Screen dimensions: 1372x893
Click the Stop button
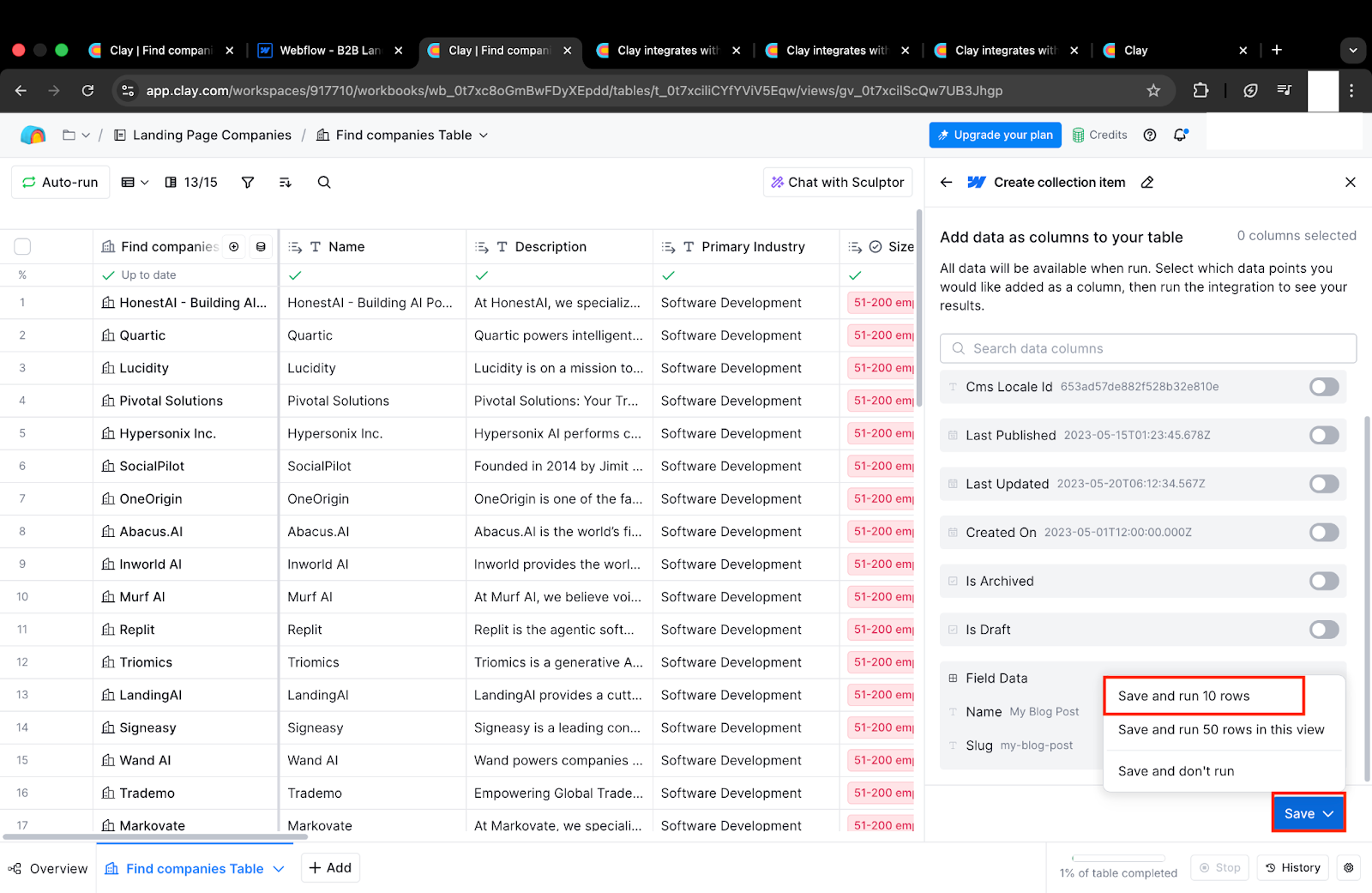click(x=1220, y=867)
